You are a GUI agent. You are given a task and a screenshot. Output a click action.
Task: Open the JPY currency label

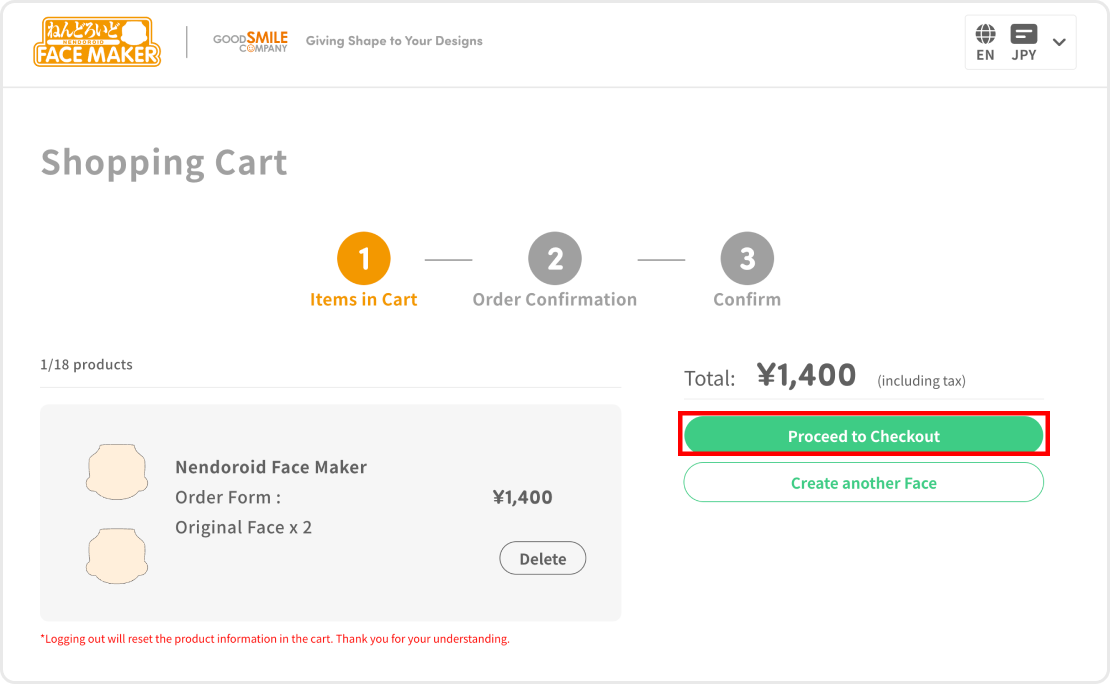tap(1024, 55)
